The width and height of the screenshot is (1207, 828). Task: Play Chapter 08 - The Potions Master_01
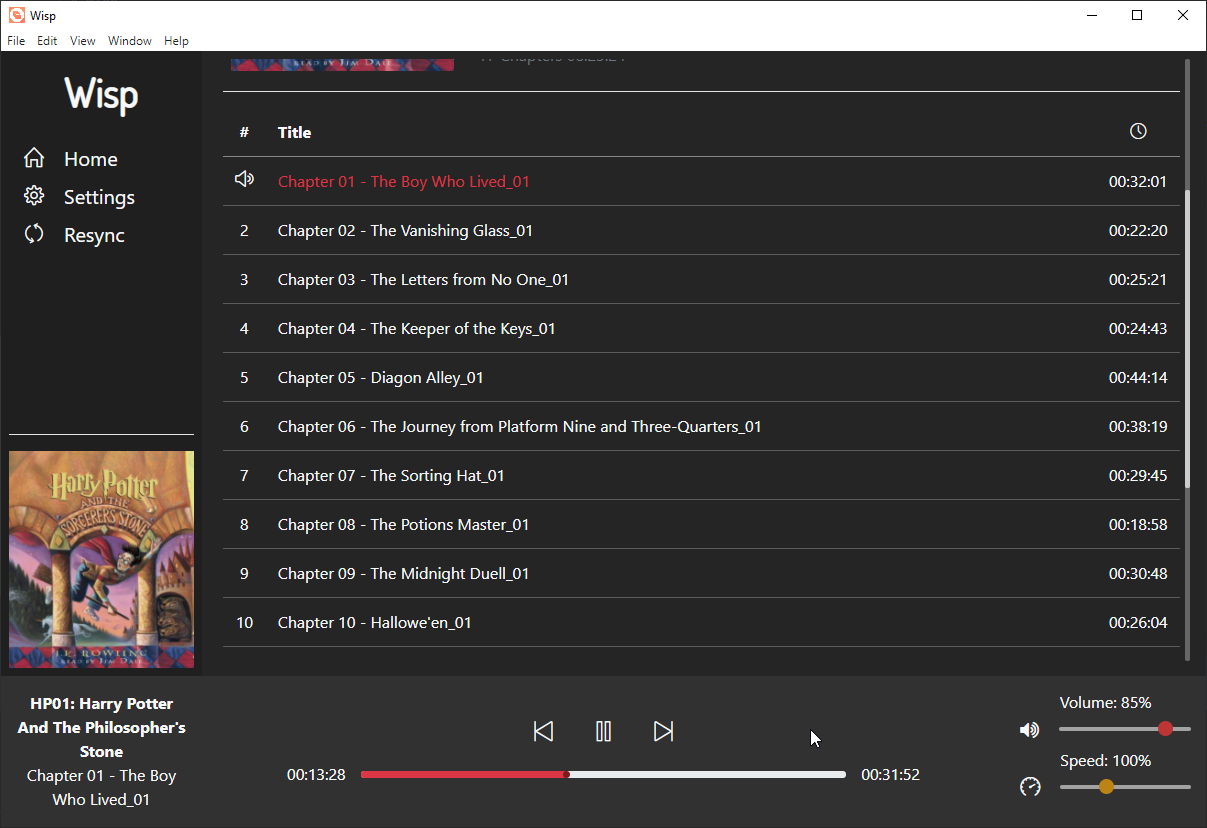tap(701, 524)
